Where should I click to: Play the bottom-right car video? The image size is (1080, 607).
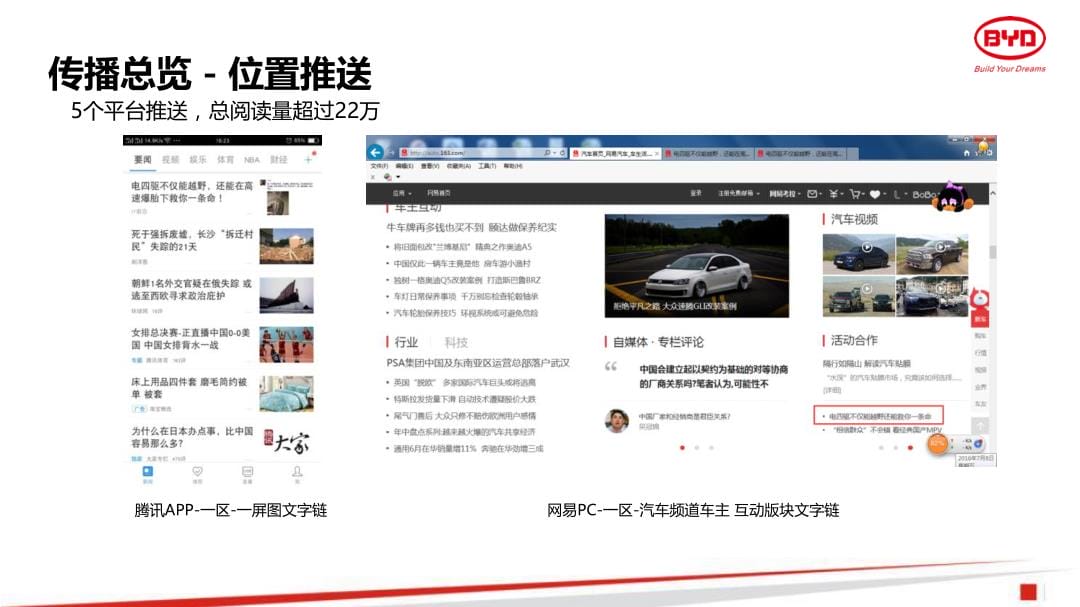(x=932, y=296)
